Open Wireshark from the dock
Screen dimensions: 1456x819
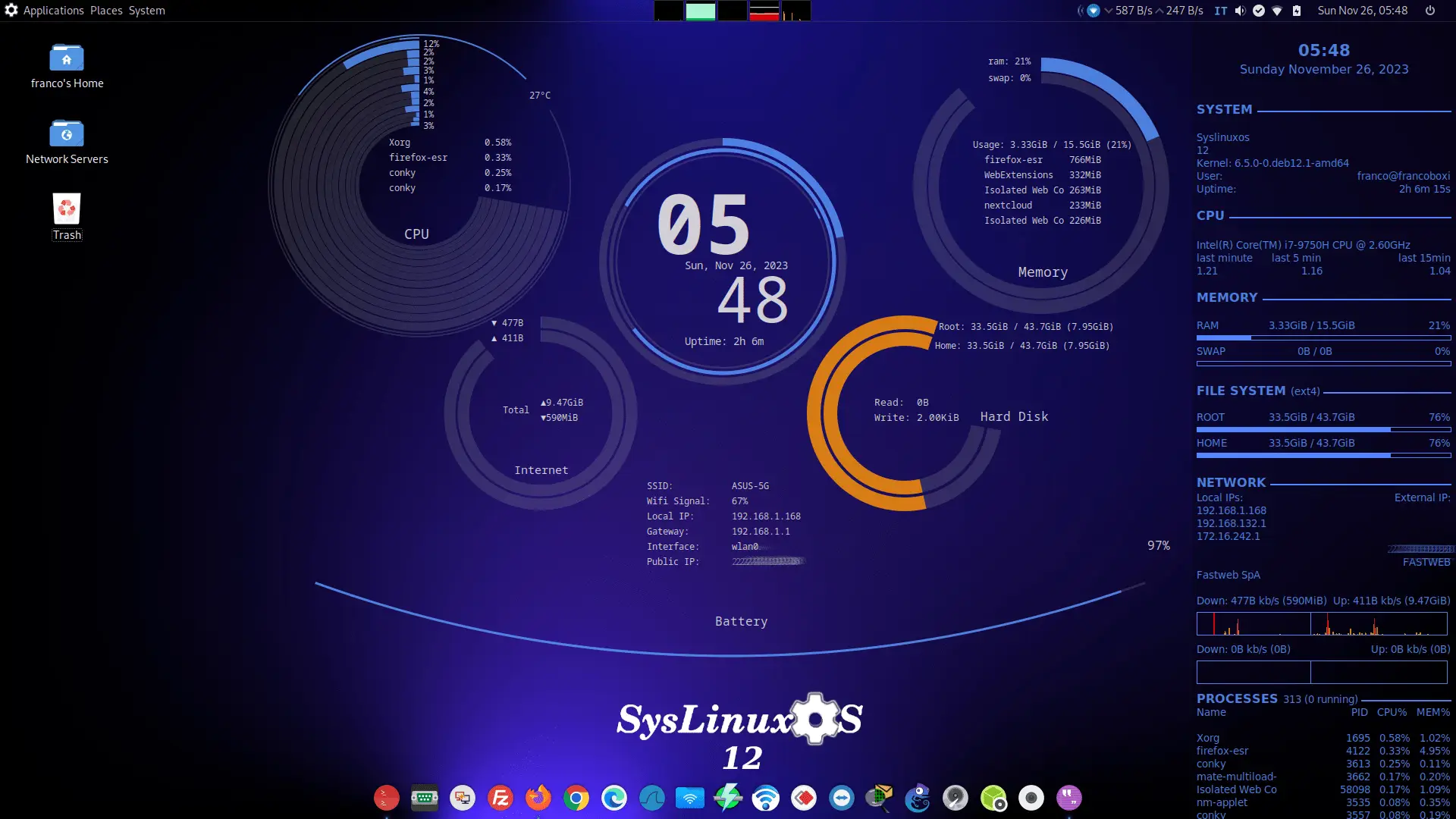pos(651,798)
